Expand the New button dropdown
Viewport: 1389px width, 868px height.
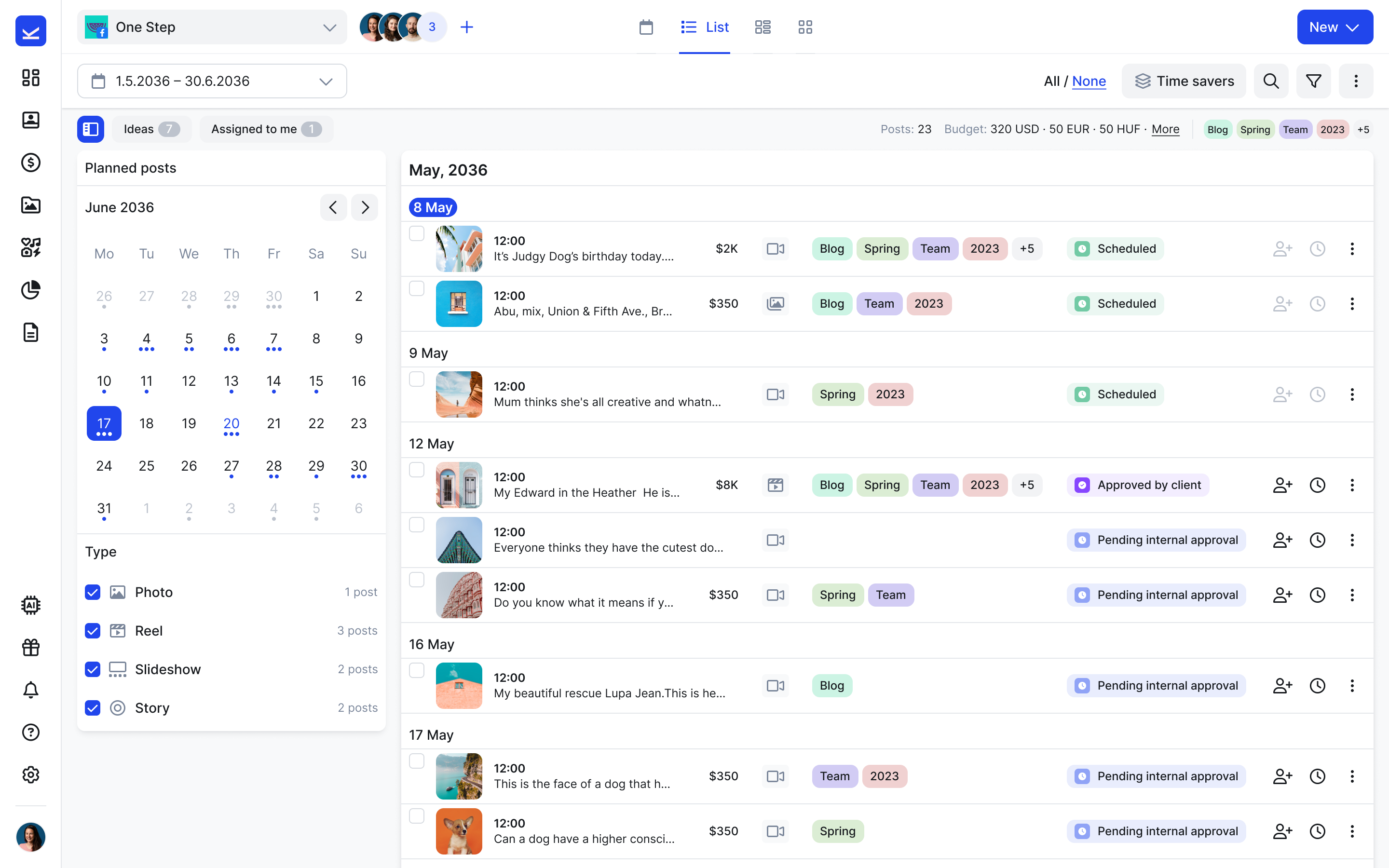(x=1335, y=27)
